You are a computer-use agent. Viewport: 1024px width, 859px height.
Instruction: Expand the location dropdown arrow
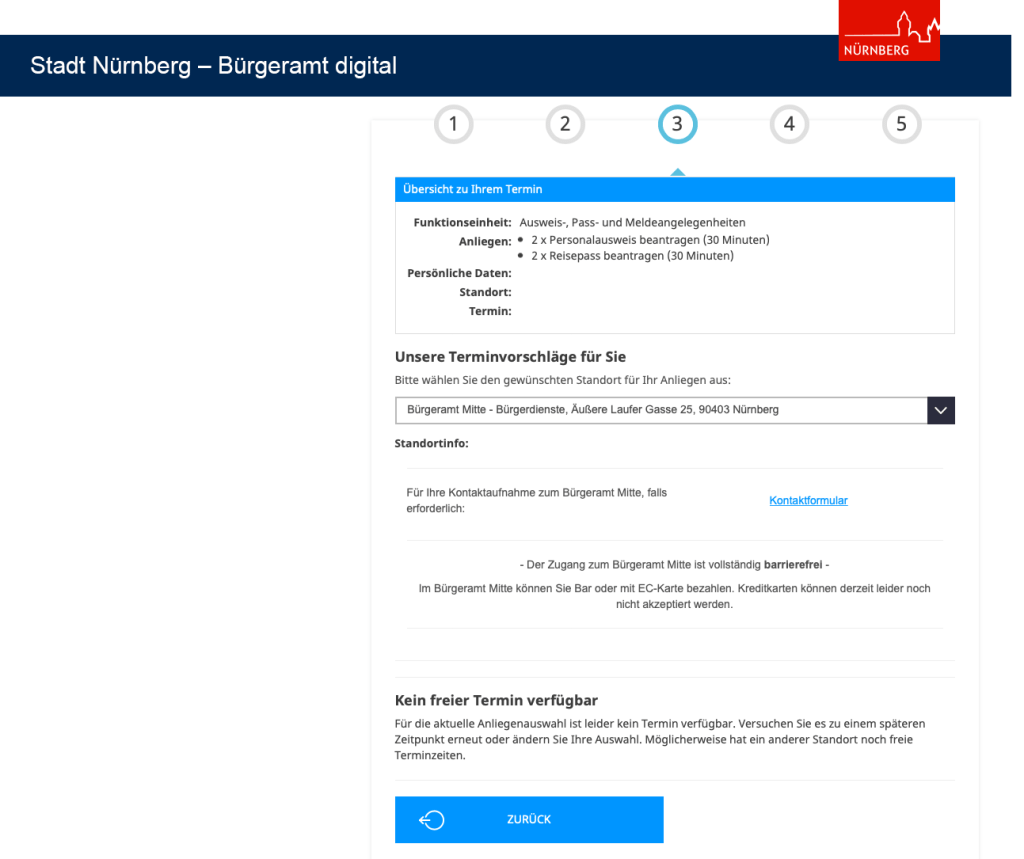click(940, 410)
